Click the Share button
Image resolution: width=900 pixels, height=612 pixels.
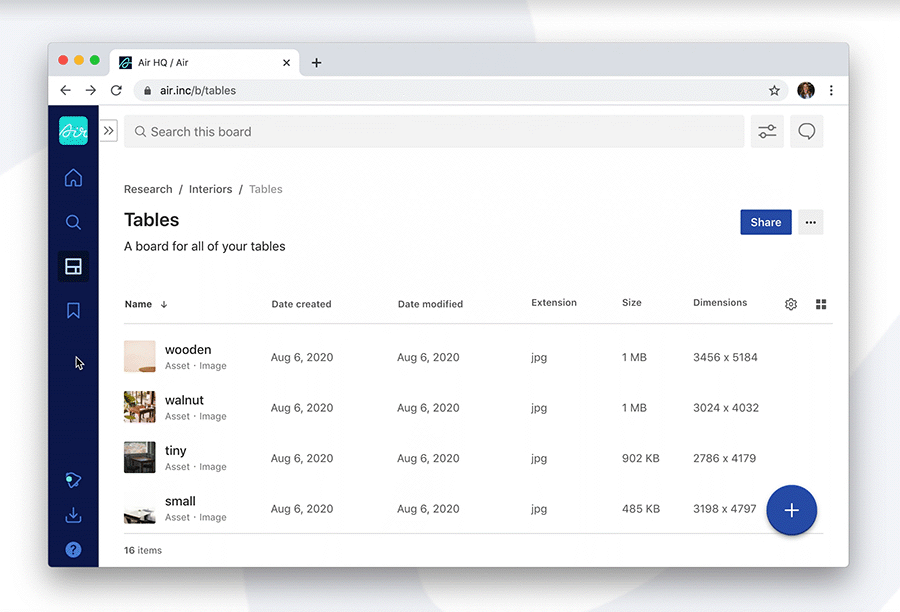coord(765,222)
